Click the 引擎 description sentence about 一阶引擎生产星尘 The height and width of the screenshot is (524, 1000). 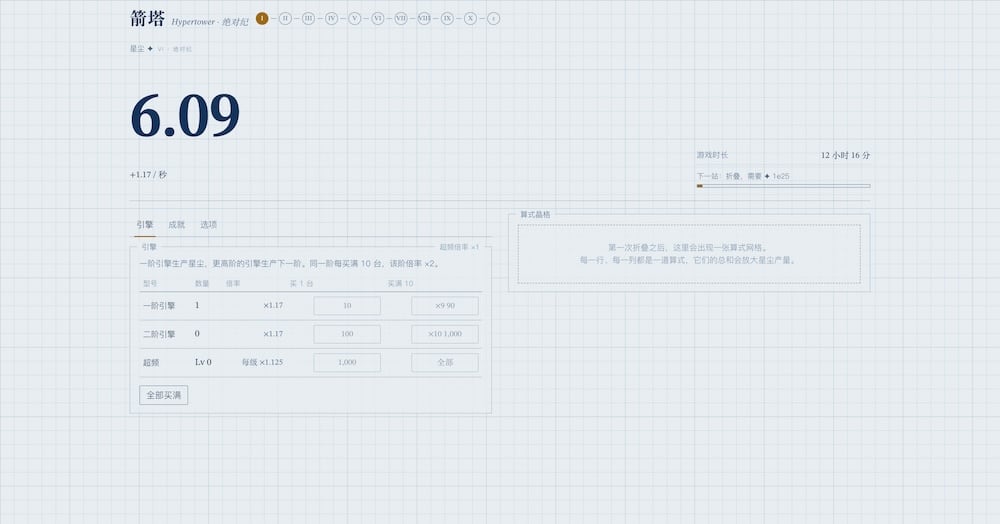tap(290, 263)
